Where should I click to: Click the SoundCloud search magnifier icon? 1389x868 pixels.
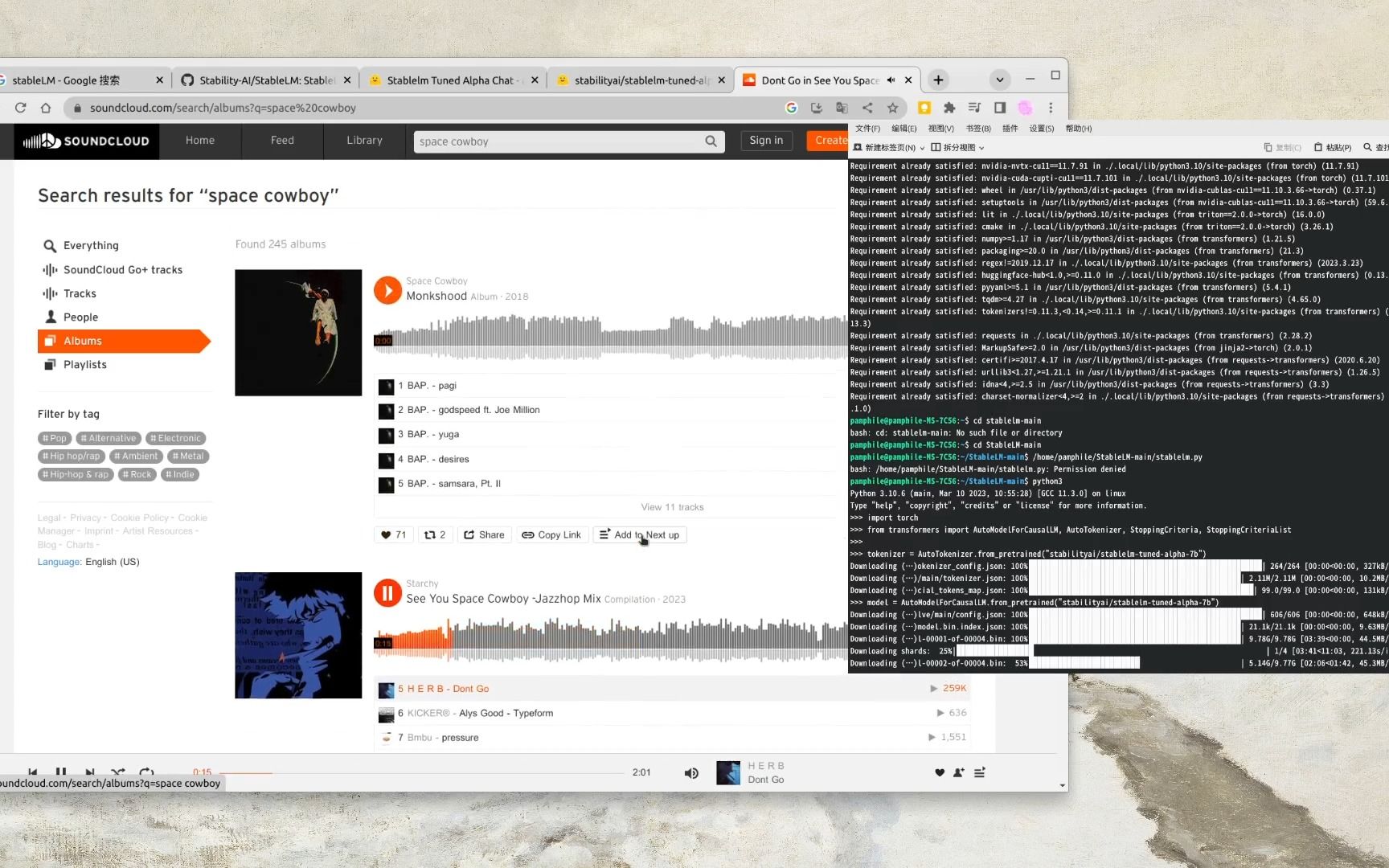point(711,141)
